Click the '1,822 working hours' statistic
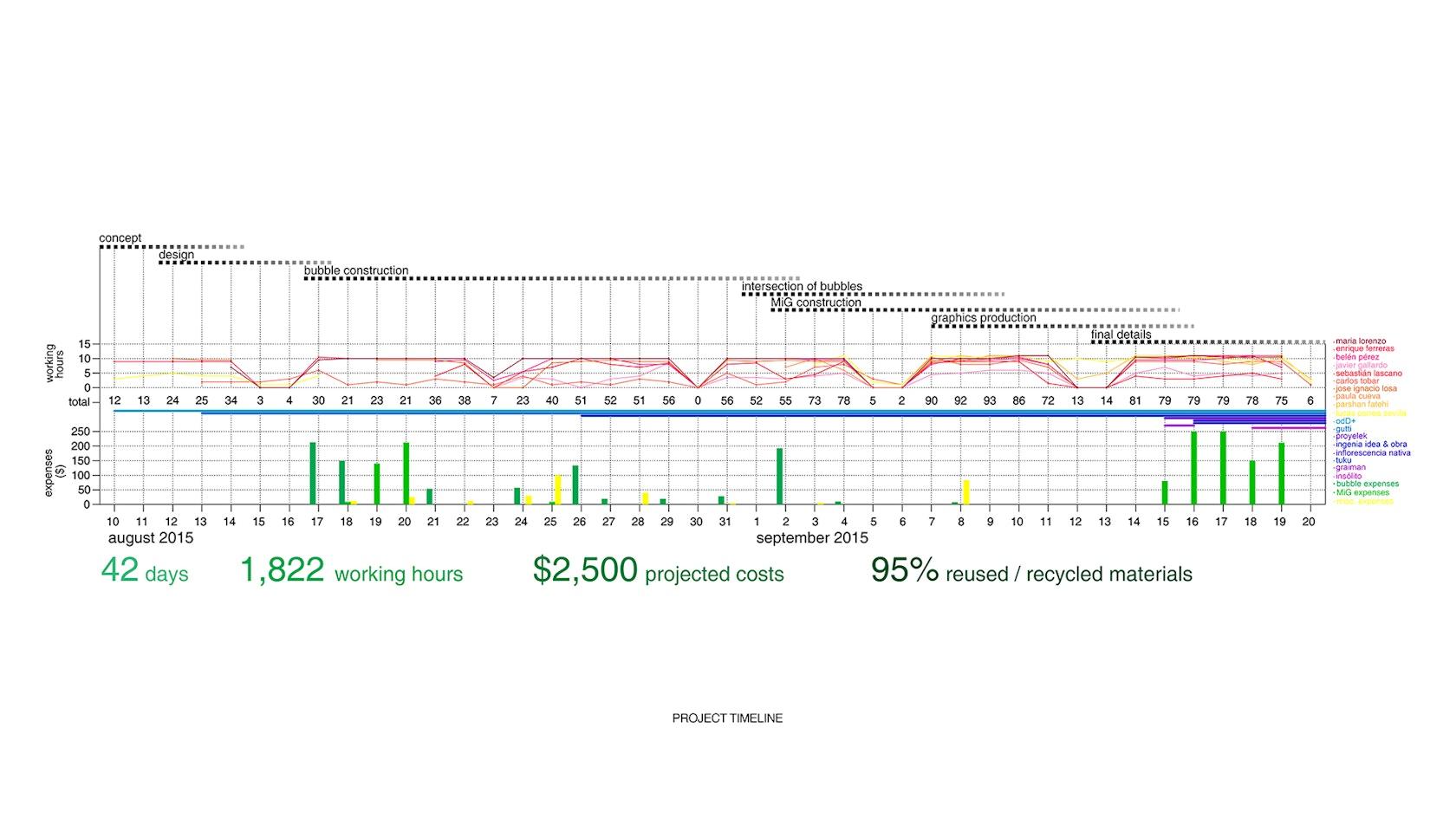 click(x=351, y=571)
